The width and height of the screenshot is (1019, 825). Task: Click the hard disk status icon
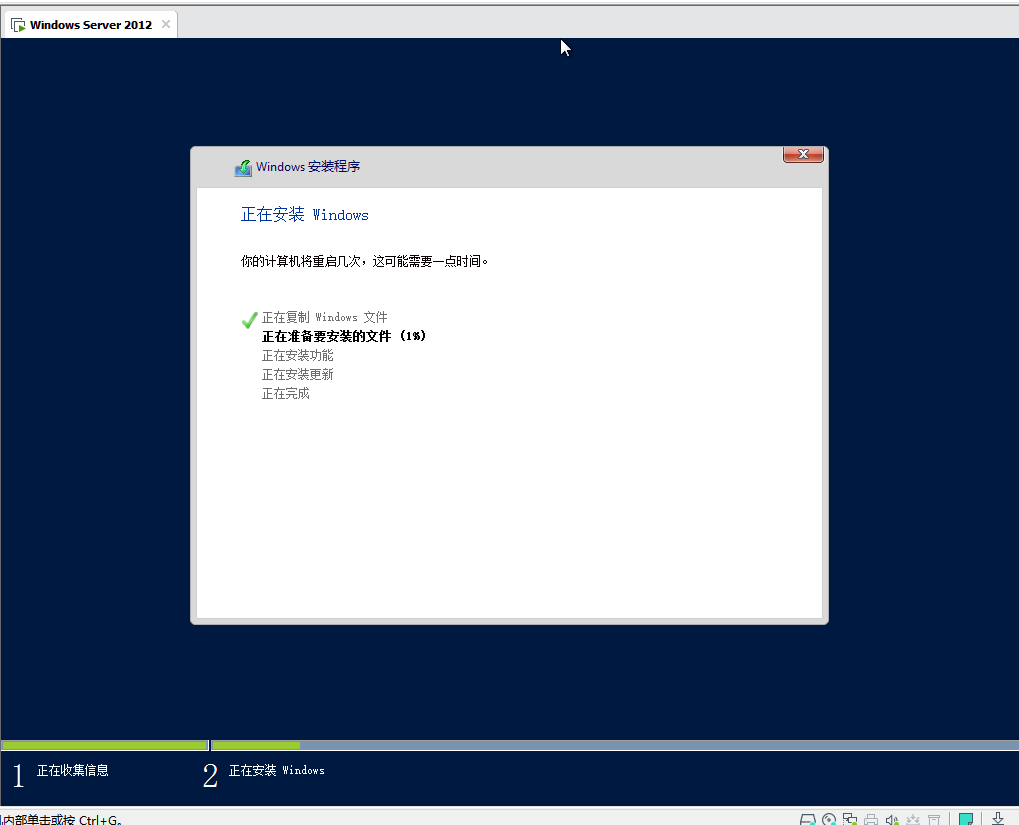click(808, 819)
